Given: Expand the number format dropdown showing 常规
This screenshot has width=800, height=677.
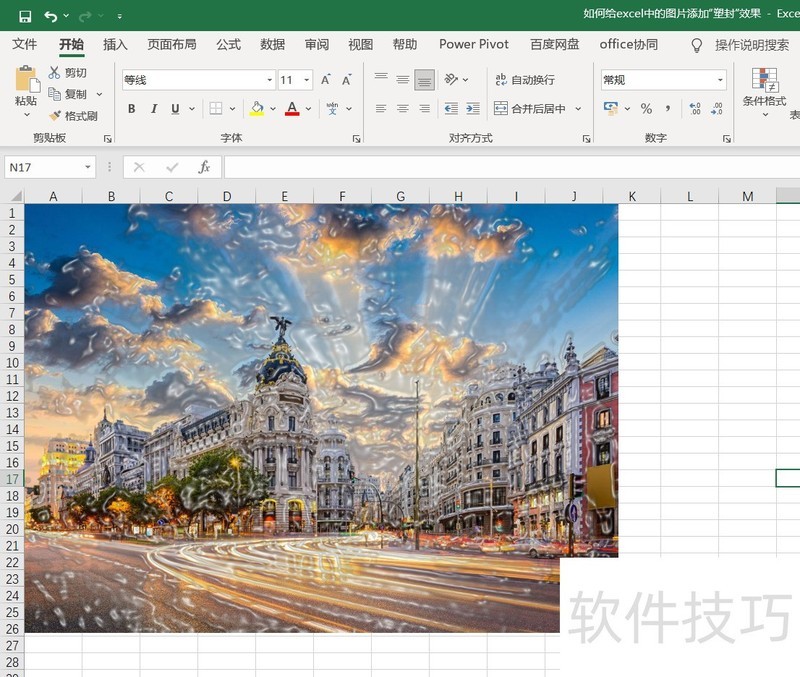Looking at the screenshot, I should 720,80.
